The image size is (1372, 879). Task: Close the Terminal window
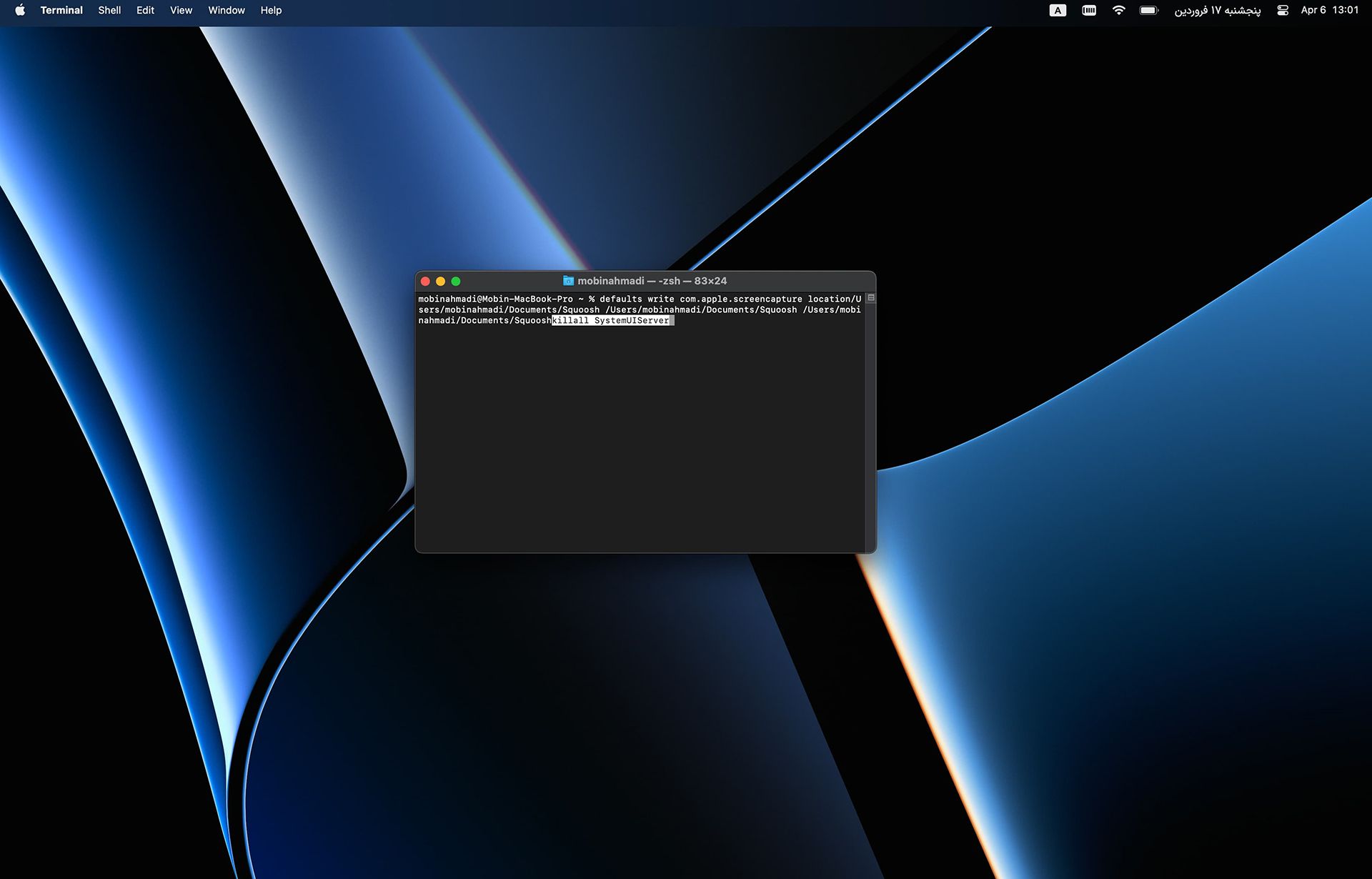[425, 282]
